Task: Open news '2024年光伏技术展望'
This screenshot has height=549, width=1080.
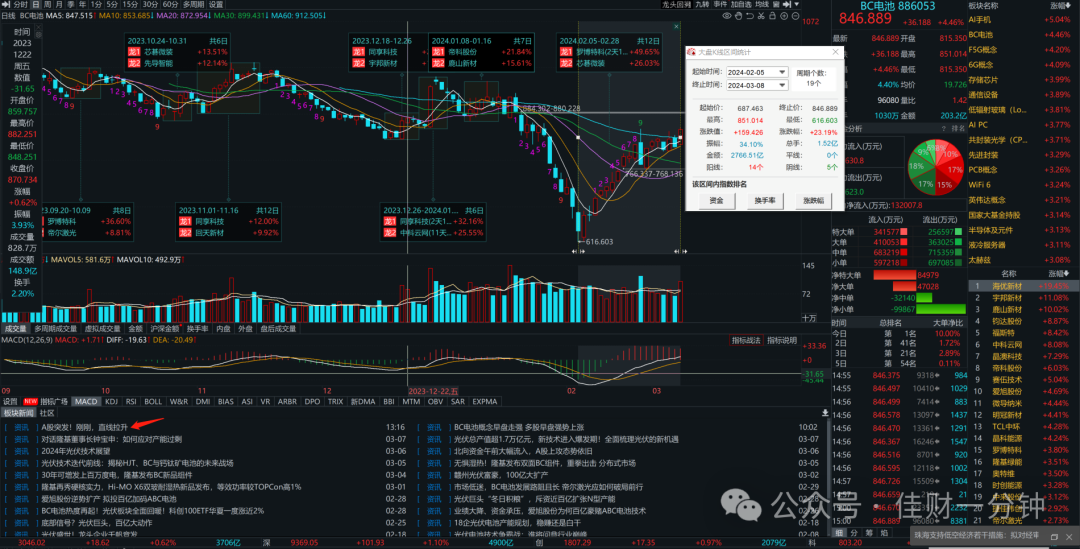Action: tap(76, 450)
